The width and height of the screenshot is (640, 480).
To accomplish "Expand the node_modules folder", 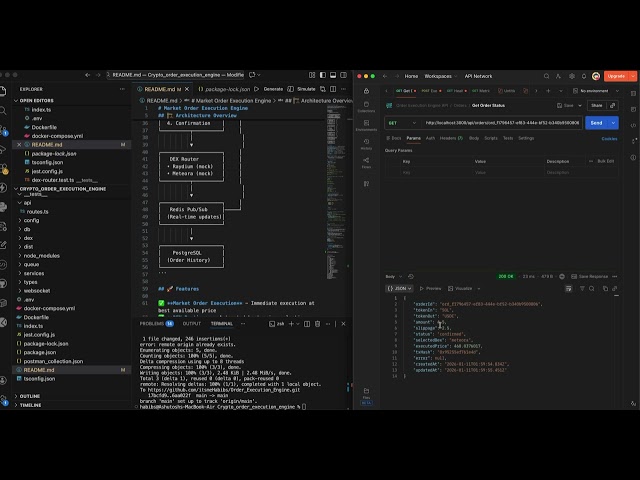I will 42,256.
